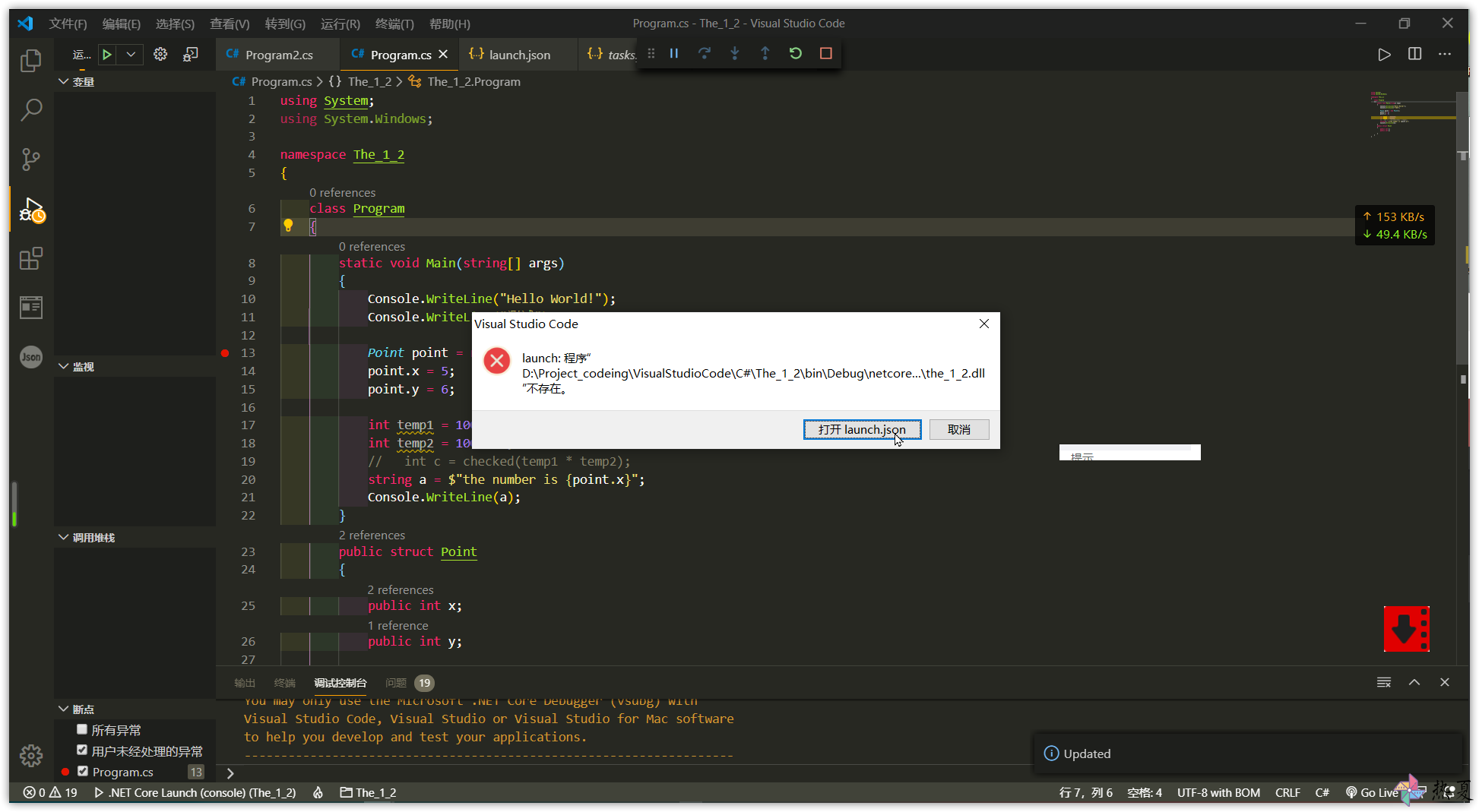Disable the 用户未经处理的异常 checkbox
1479x812 pixels.
(x=82, y=750)
